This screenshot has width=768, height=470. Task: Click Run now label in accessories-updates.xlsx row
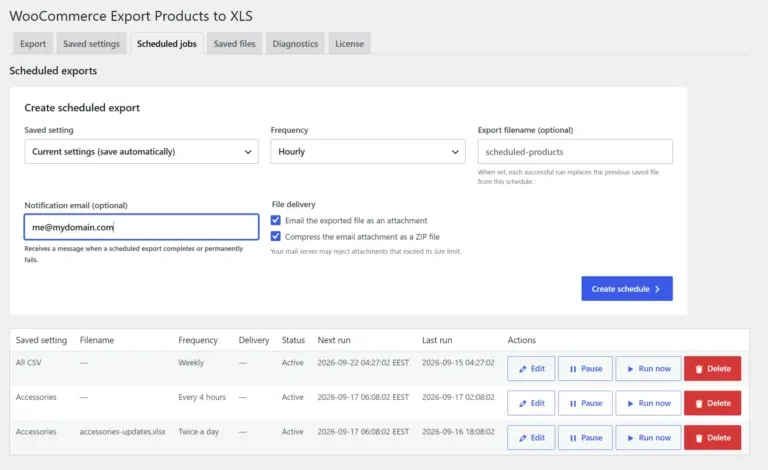(x=654, y=438)
